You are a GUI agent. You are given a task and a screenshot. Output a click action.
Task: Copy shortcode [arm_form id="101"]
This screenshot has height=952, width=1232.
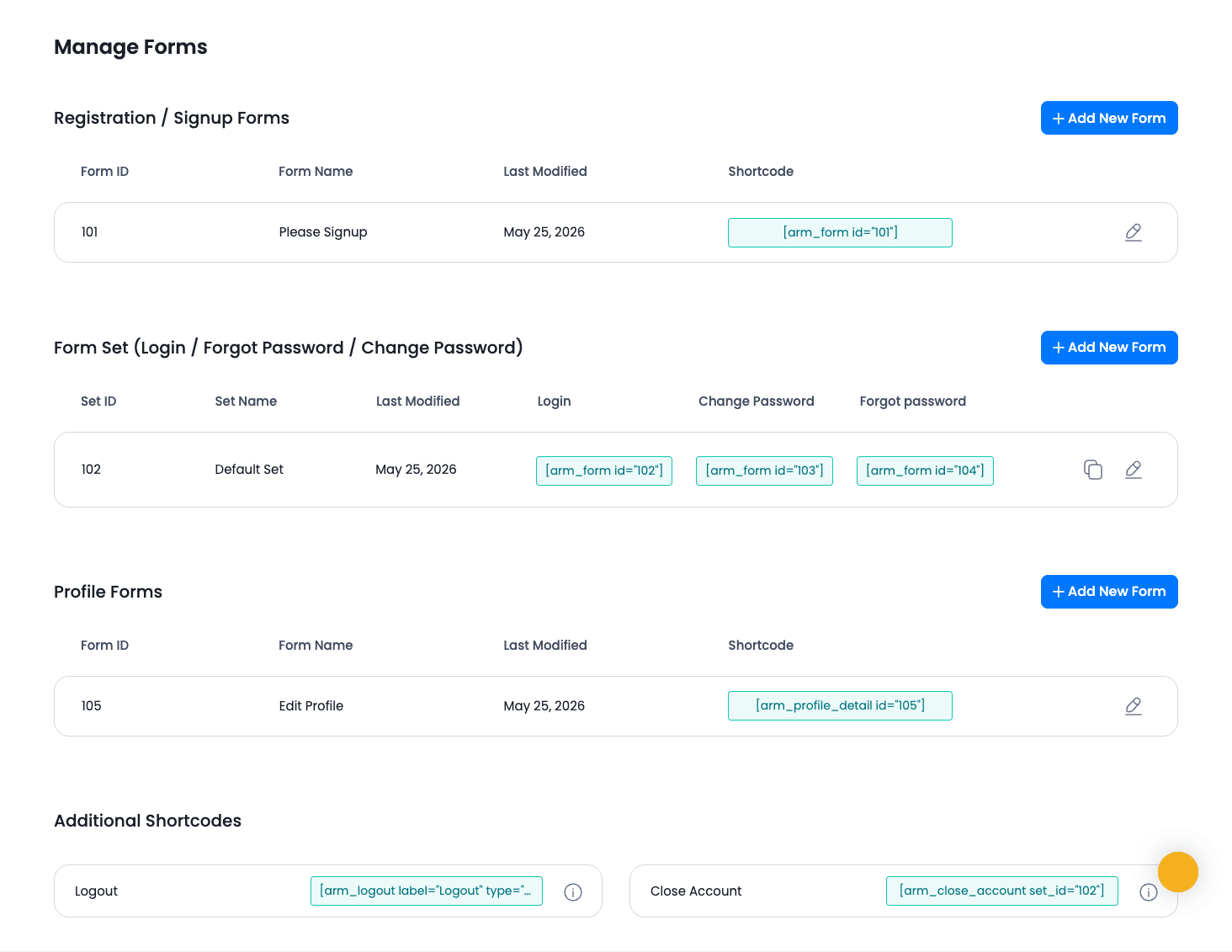840,232
